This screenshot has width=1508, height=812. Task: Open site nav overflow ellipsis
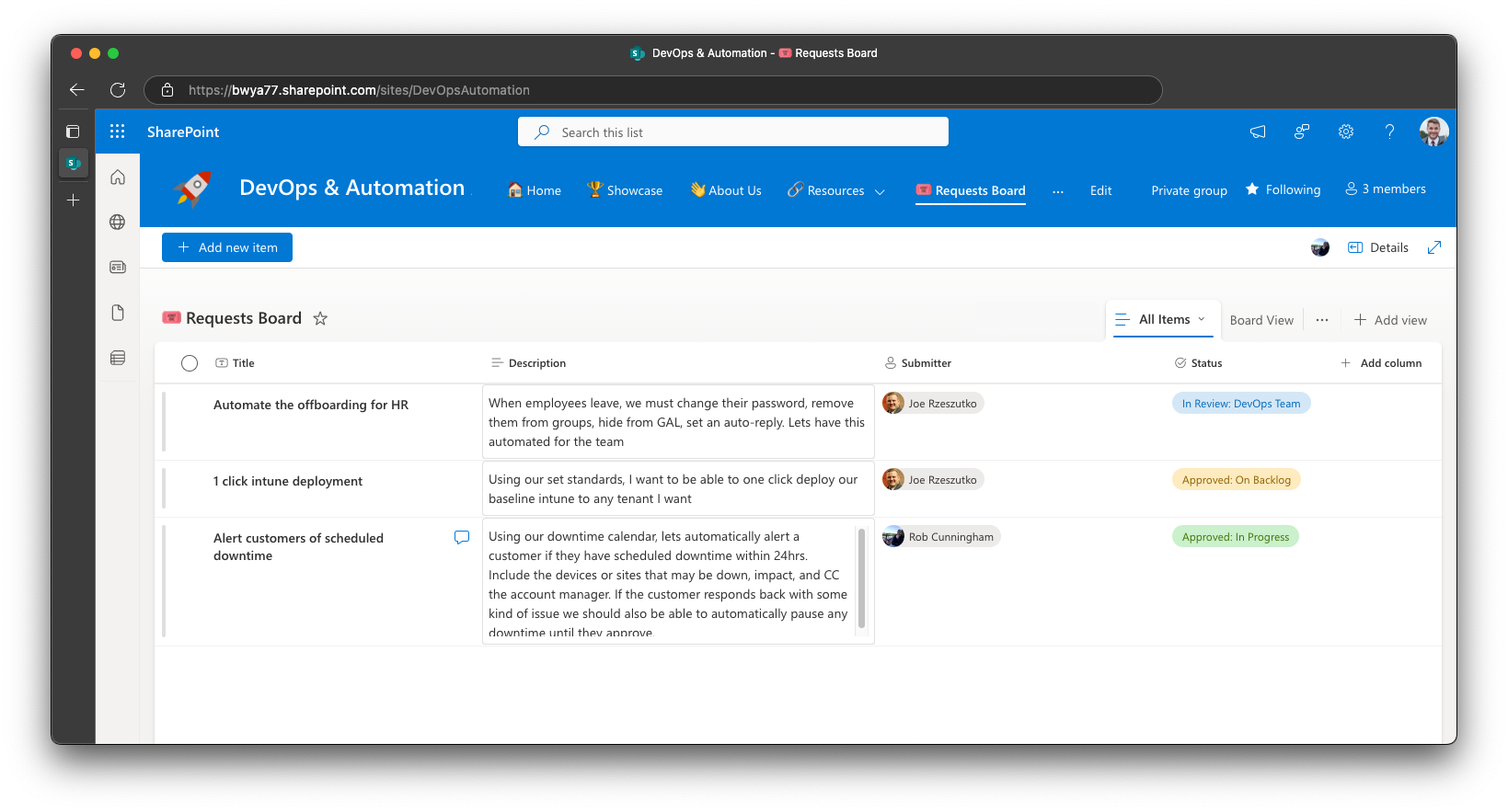[1058, 191]
